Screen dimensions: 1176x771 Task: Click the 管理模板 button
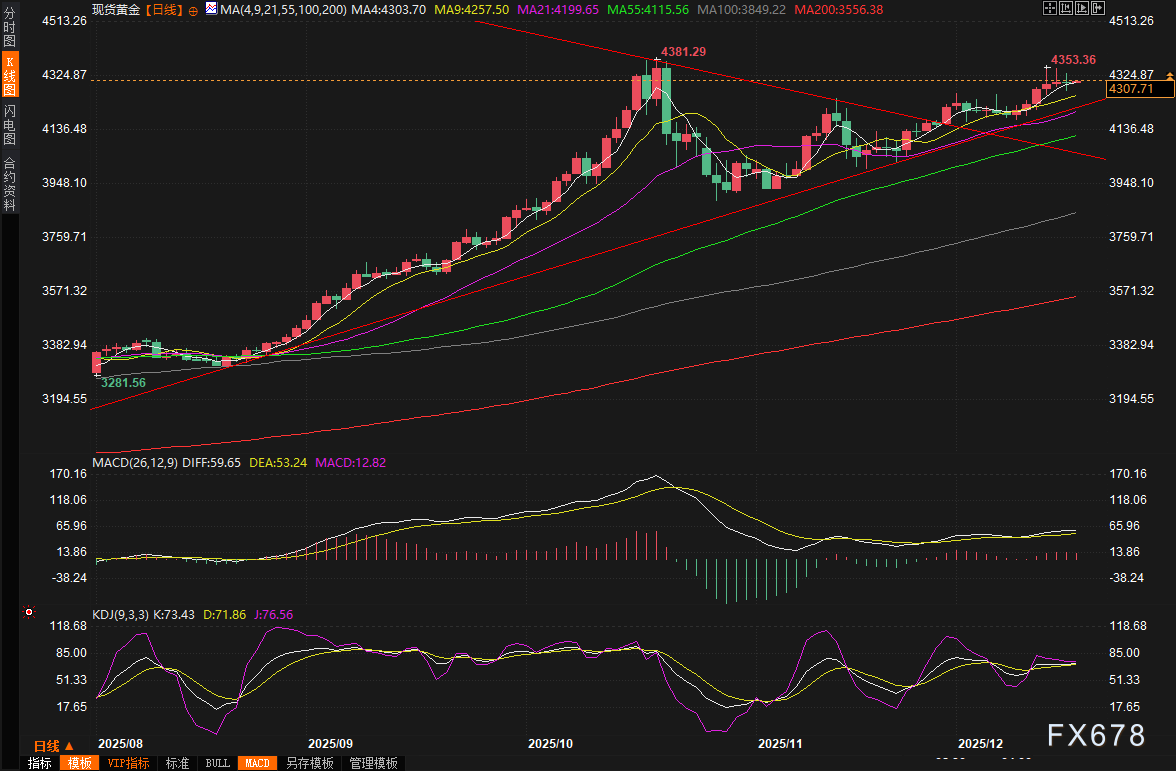(373, 763)
